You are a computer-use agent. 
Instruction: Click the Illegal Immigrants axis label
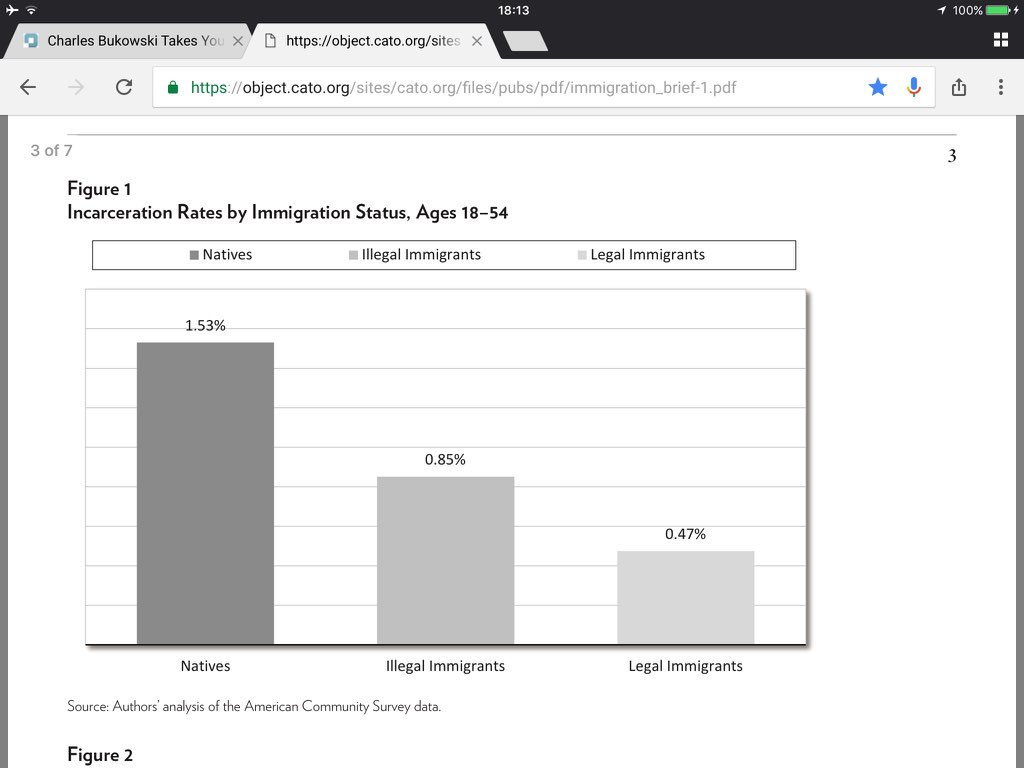pyautogui.click(x=445, y=666)
